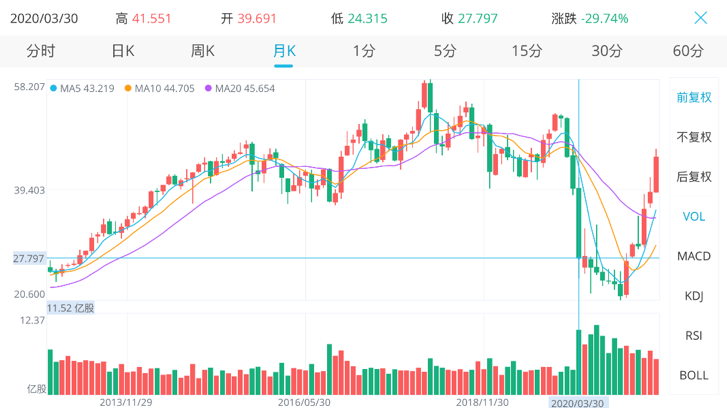Select 前复权 price adjustment option

[x=693, y=97]
